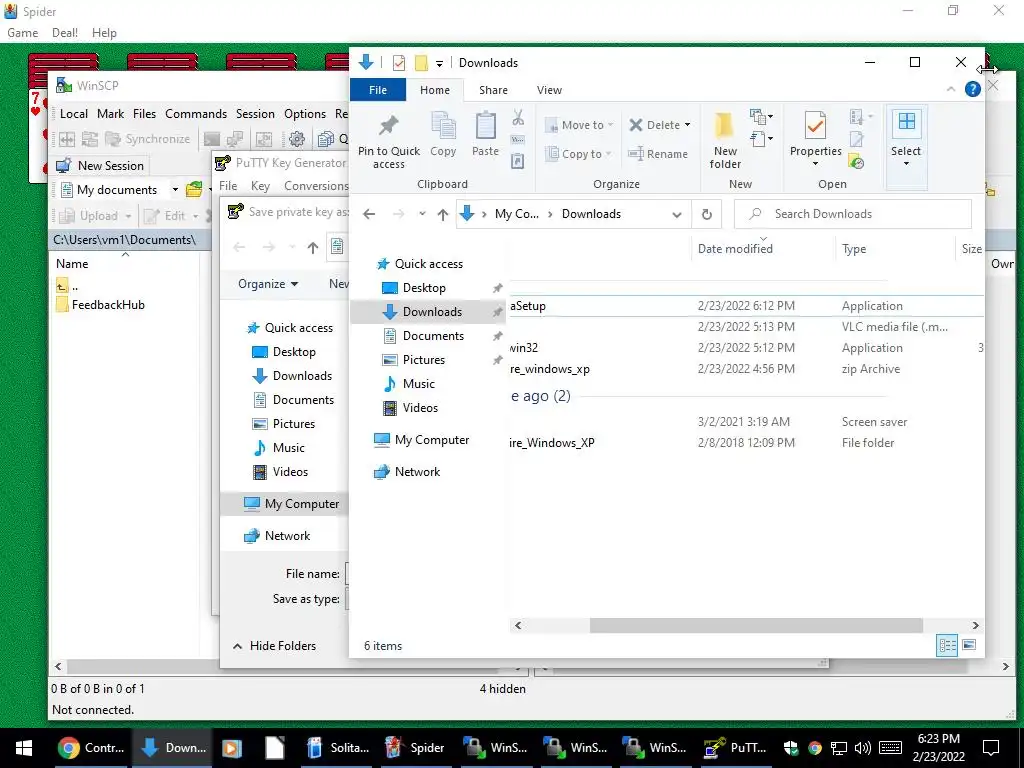Click New folder icon in Explorer title bar
Image resolution: width=1024 pixels, height=768 pixels.
tap(421, 63)
